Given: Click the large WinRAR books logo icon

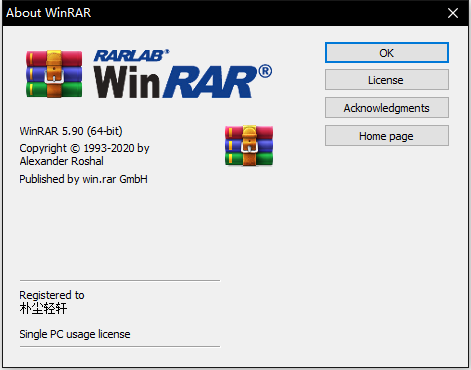Looking at the screenshot, I should [54, 74].
